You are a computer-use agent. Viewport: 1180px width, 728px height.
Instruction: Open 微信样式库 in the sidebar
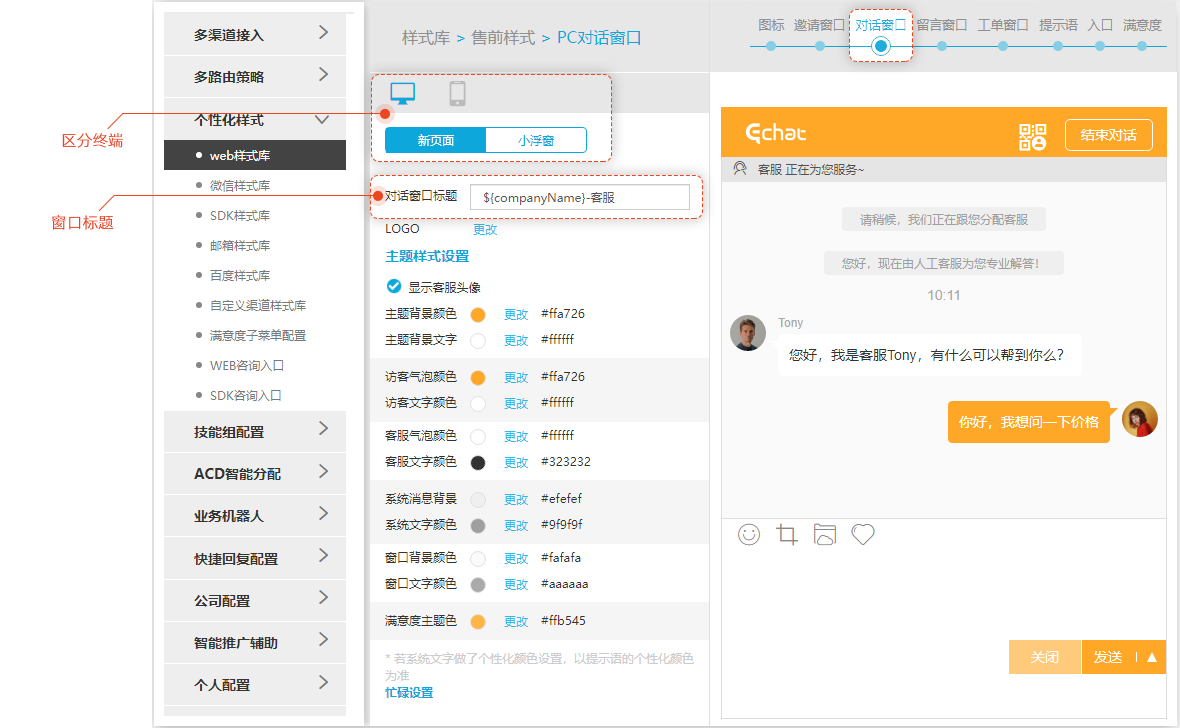point(239,185)
